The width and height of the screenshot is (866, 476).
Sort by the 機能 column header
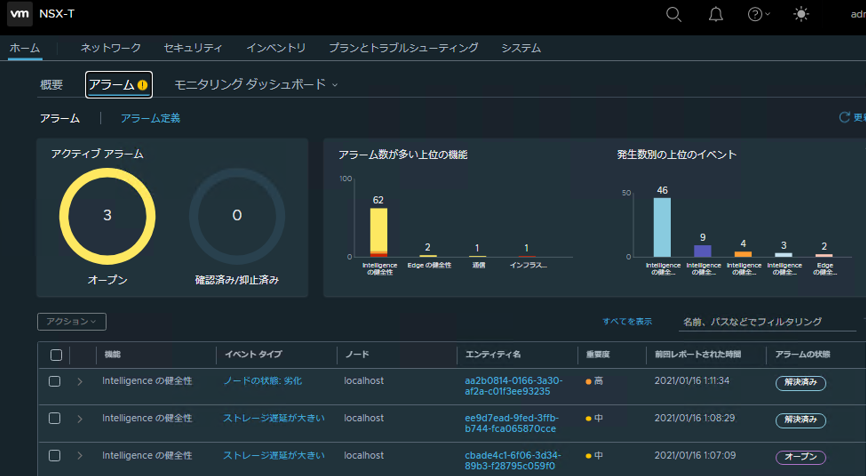(x=113, y=355)
